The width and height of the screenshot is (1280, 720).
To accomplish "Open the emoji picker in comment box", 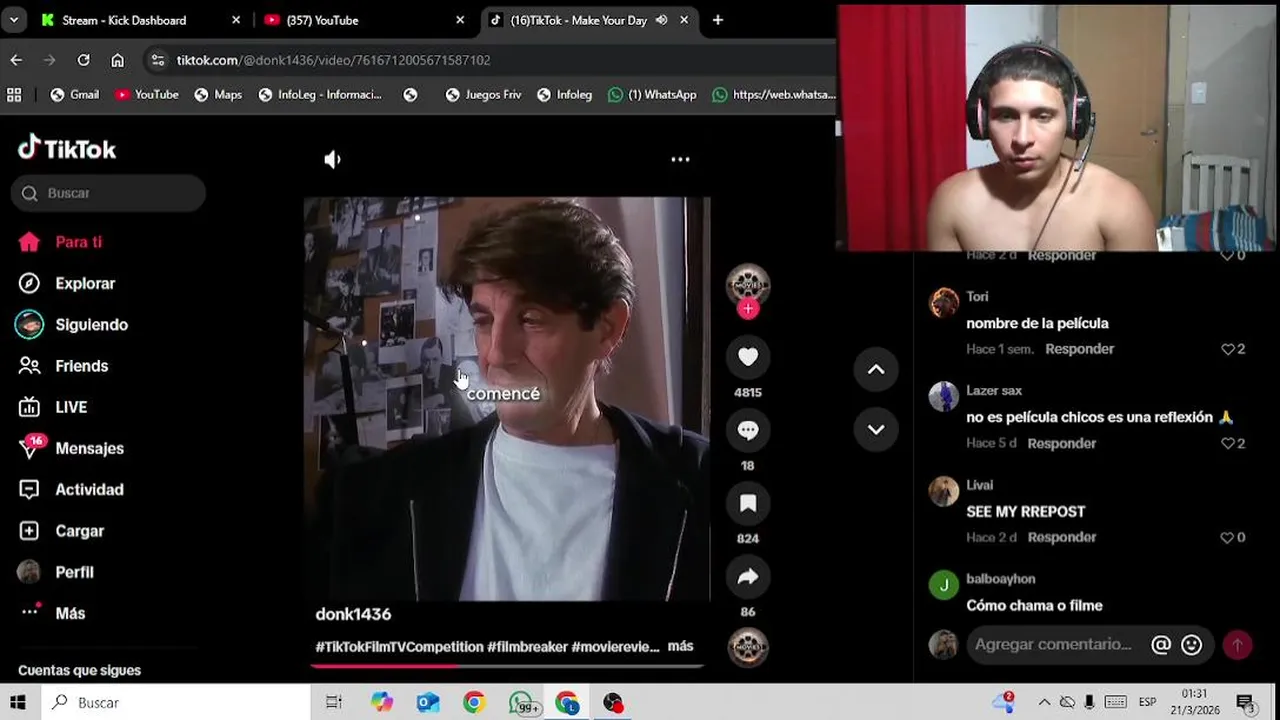I will [1191, 645].
